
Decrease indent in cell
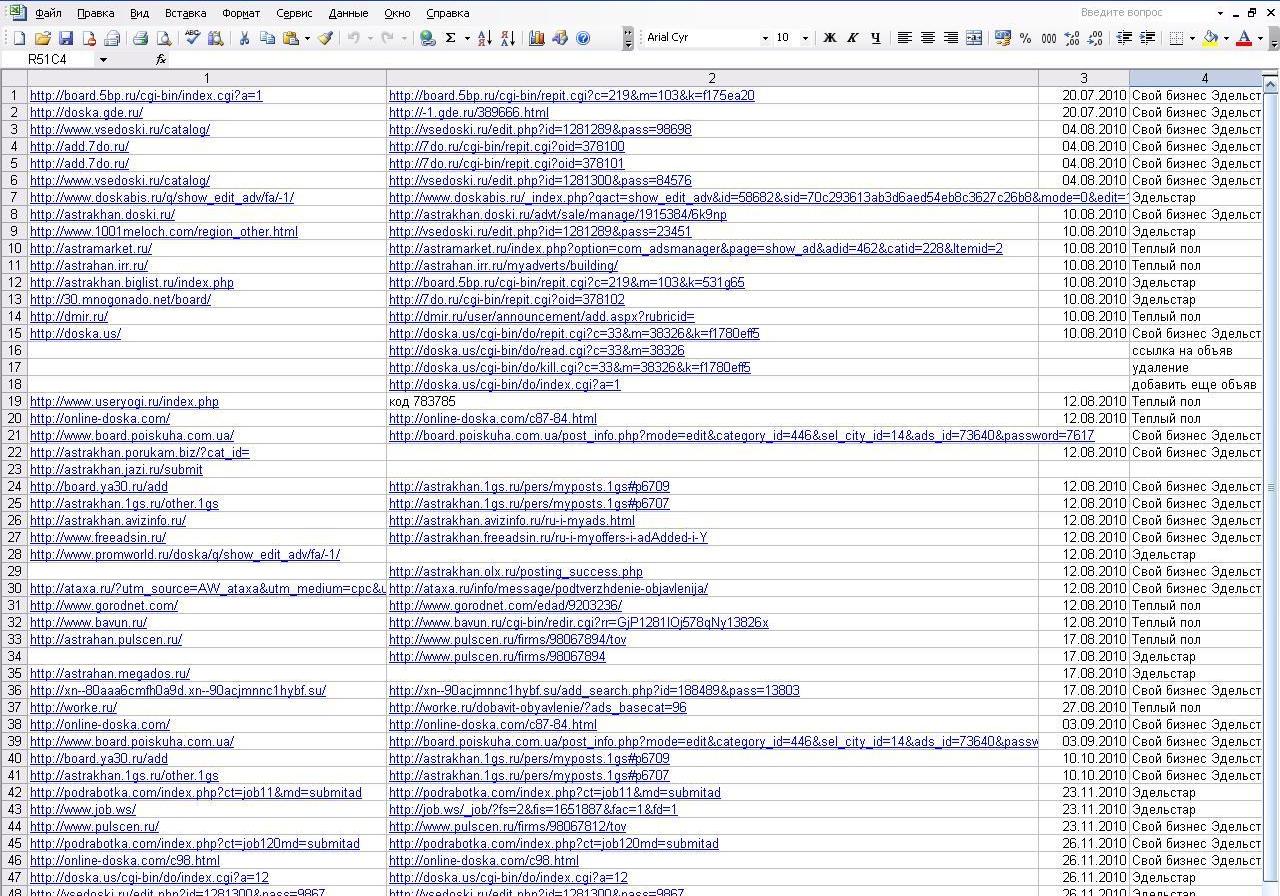(1124, 38)
